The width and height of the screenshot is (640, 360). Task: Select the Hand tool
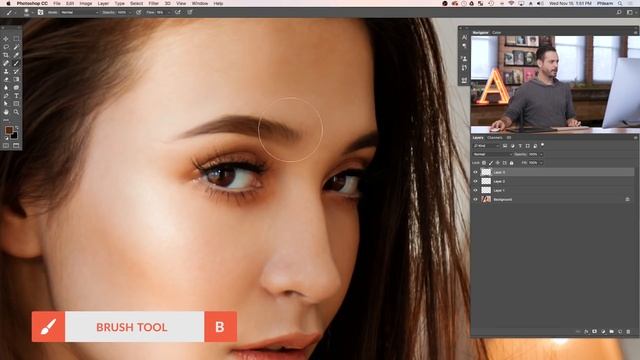coord(6,112)
